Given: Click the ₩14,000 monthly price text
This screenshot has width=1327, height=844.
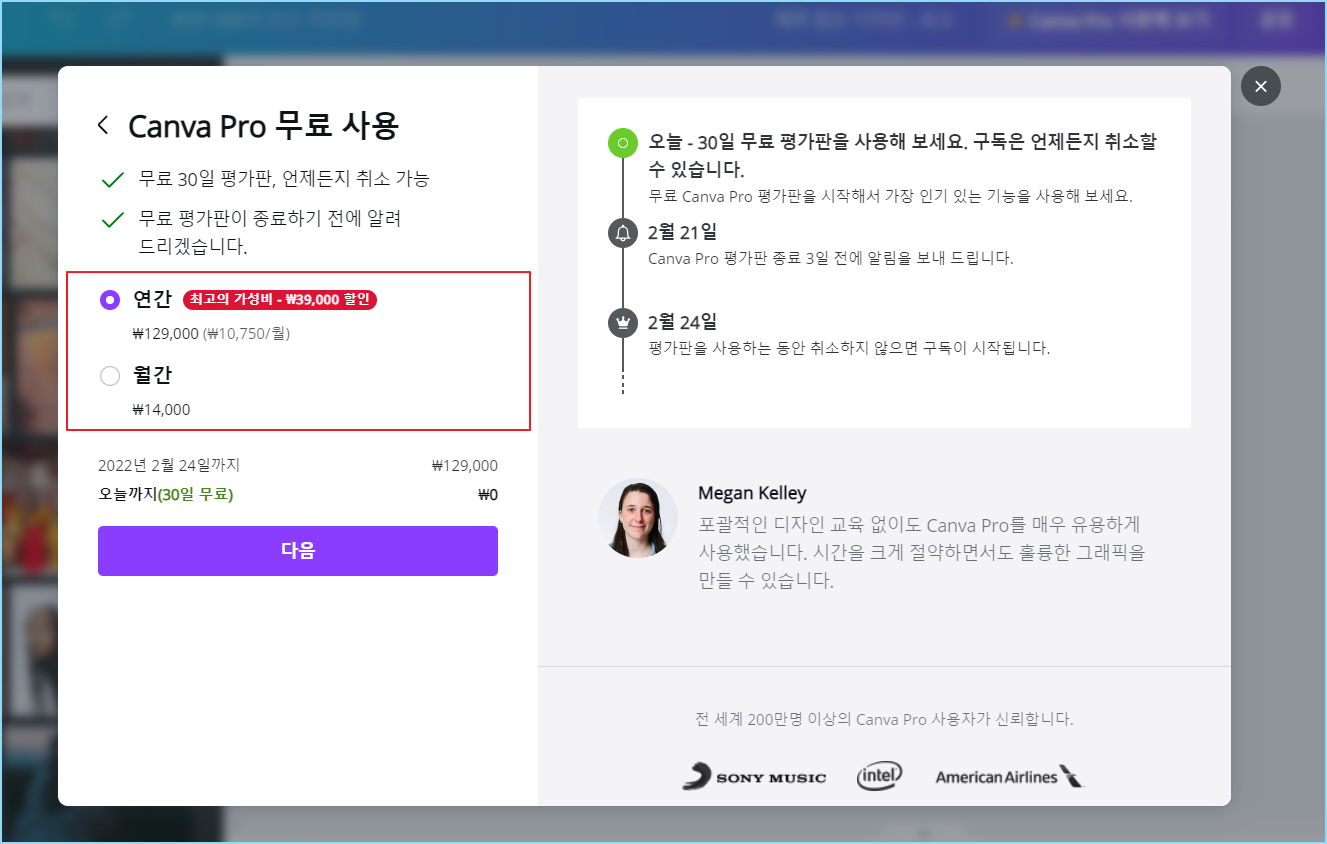Looking at the screenshot, I should coord(161,410).
